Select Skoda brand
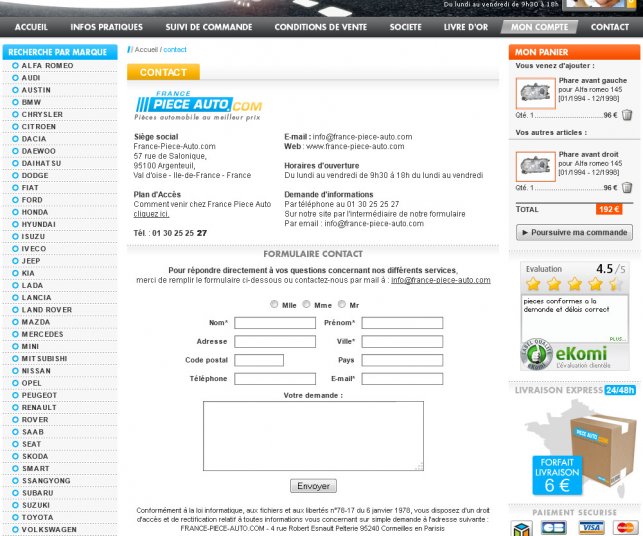Image resolution: width=643 pixels, height=536 pixels. pos(35,456)
